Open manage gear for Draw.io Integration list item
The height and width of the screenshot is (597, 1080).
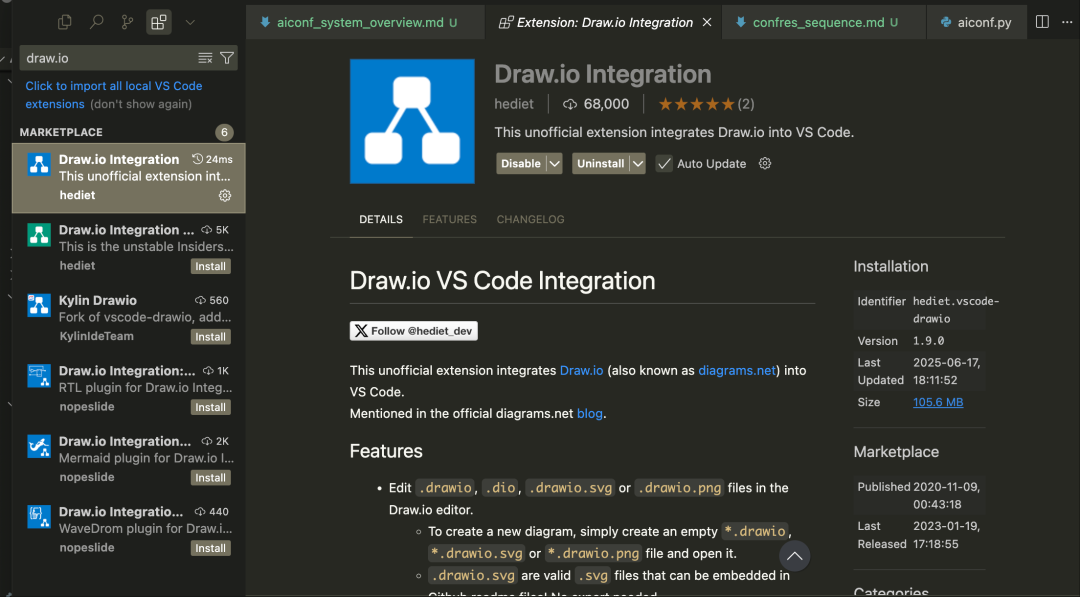[x=225, y=196]
